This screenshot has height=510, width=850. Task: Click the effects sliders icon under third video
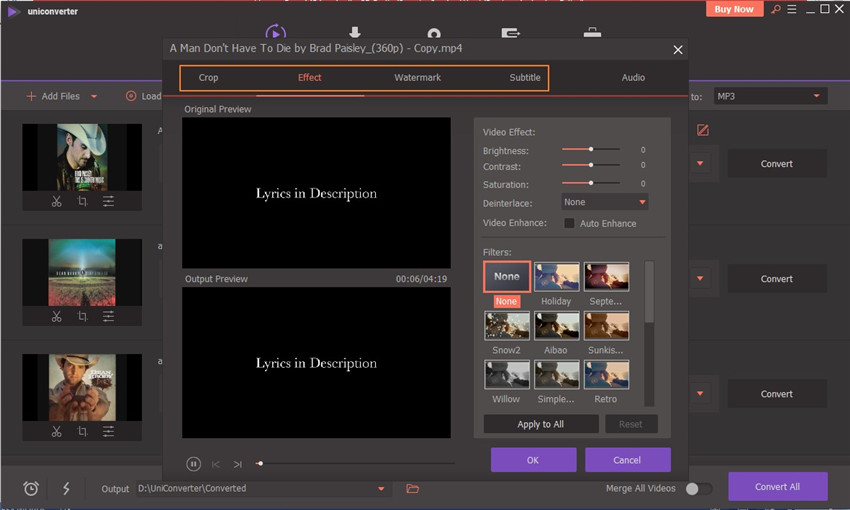(x=108, y=432)
